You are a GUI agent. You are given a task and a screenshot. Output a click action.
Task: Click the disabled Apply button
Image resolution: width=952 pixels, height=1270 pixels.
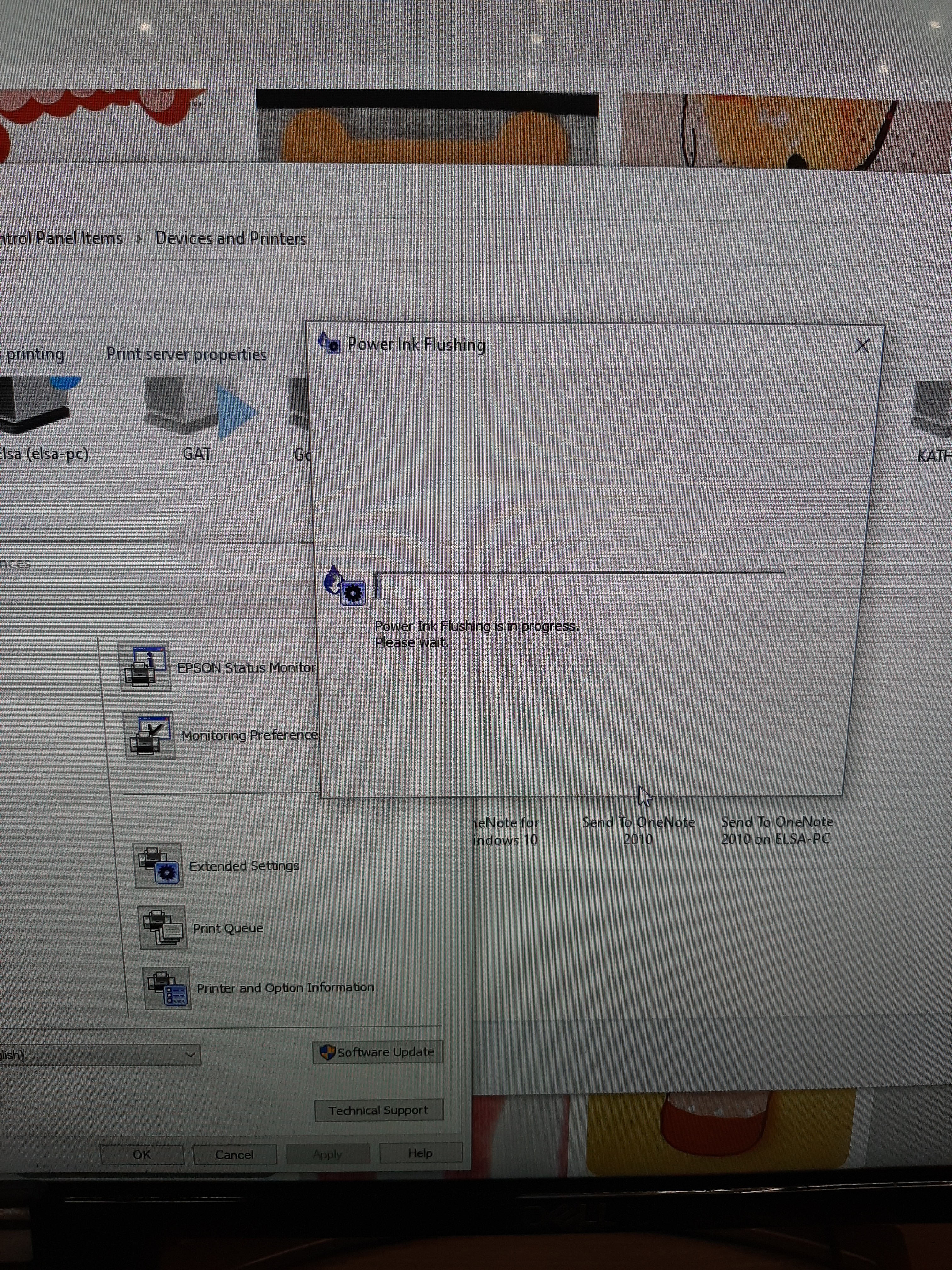(328, 1153)
